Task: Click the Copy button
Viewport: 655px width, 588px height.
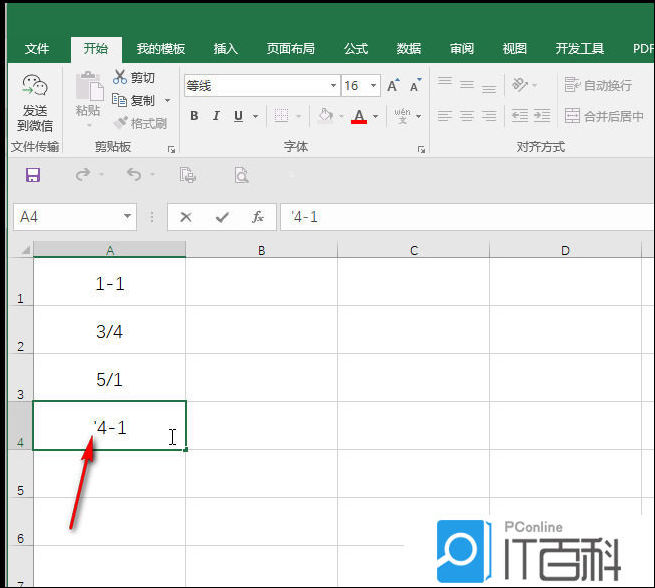Action: click(x=134, y=100)
